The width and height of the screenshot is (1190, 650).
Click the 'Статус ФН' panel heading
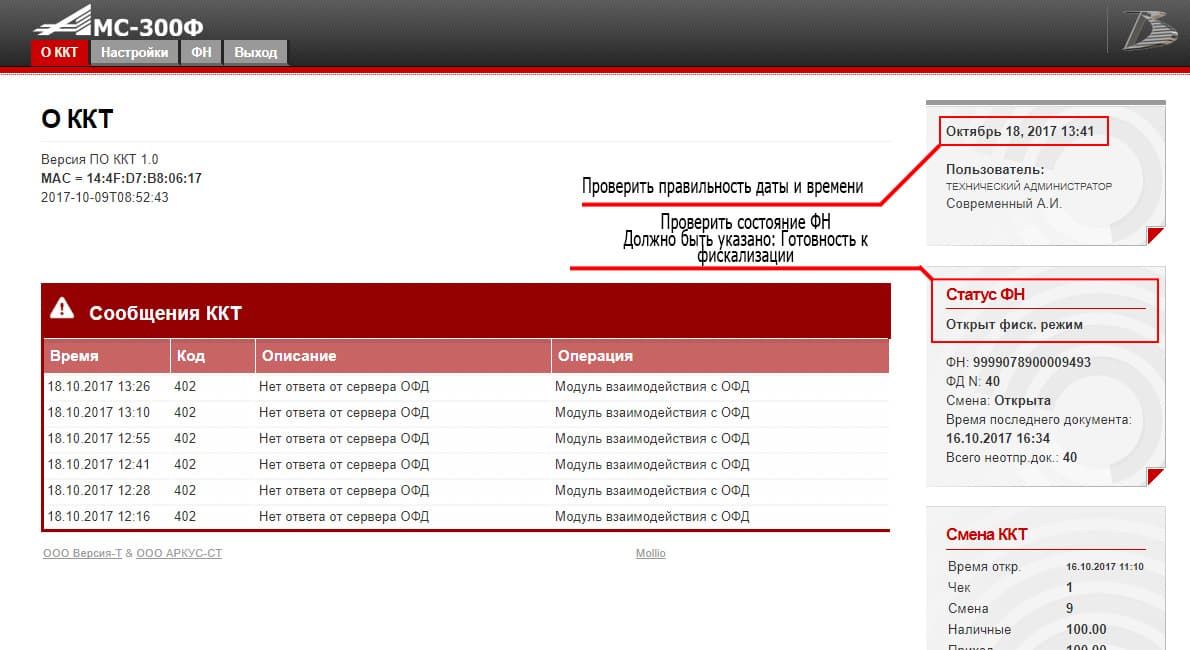click(985, 295)
